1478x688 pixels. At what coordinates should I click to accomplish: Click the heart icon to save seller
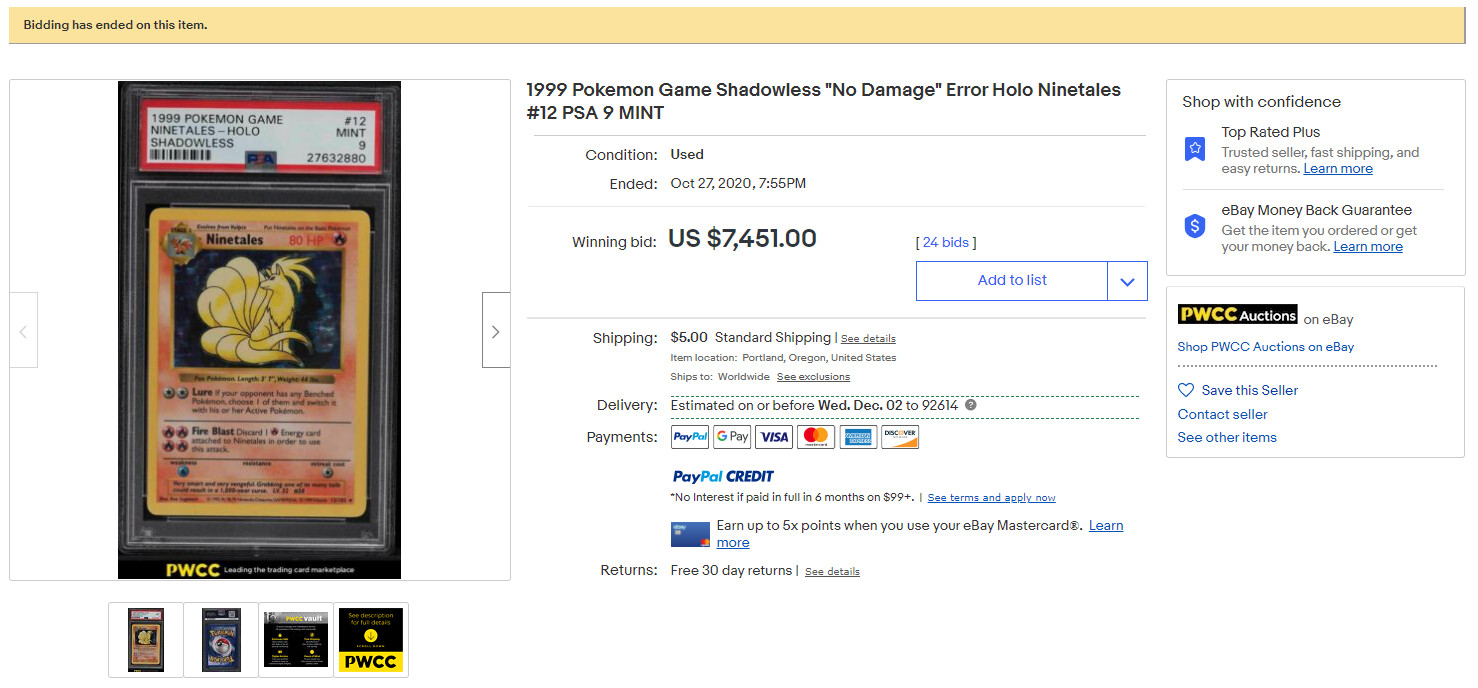pyautogui.click(x=1186, y=390)
